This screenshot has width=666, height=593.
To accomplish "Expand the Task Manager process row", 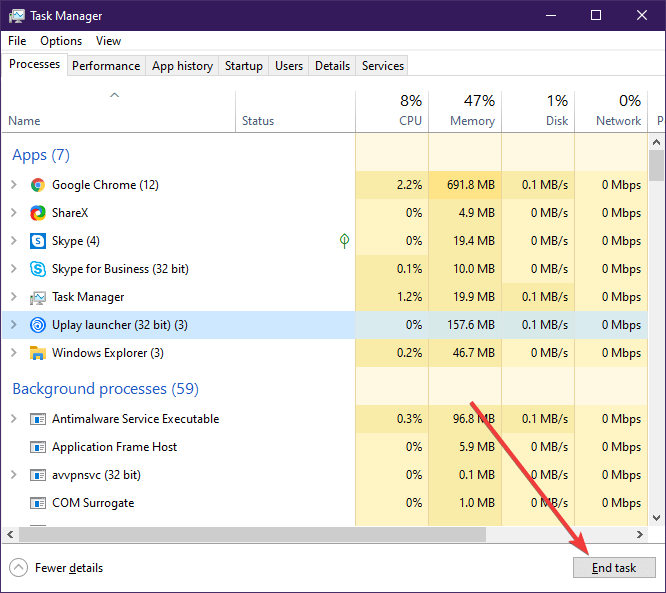I will (x=14, y=297).
